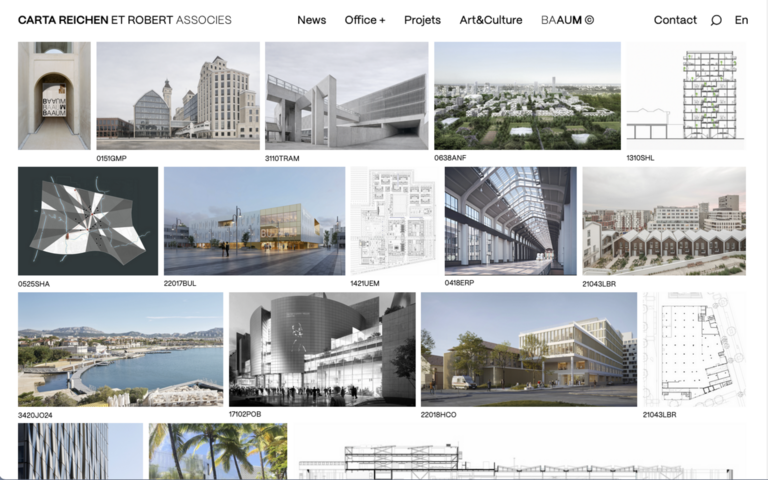Open the 17102POB black-and-white rendering
The height and width of the screenshot is (480, 768).
click(x=322, y=349)
